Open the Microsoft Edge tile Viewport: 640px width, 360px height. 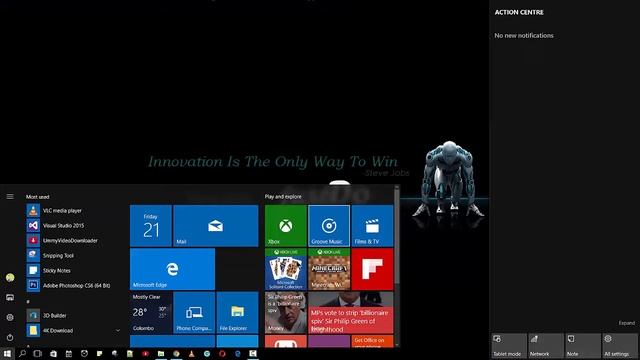tap(172, 269)
